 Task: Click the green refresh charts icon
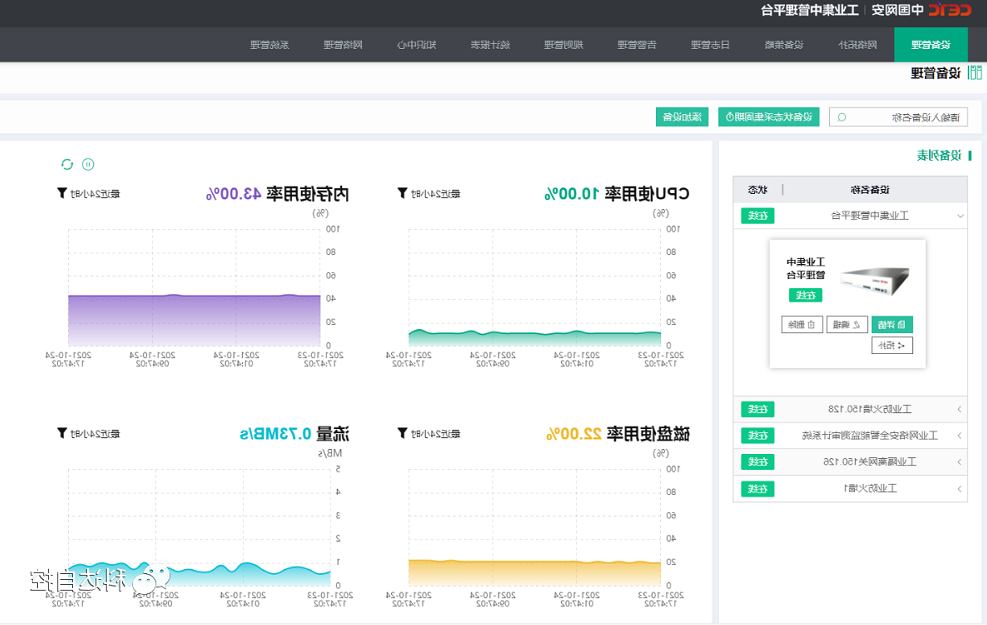point(67,164)
